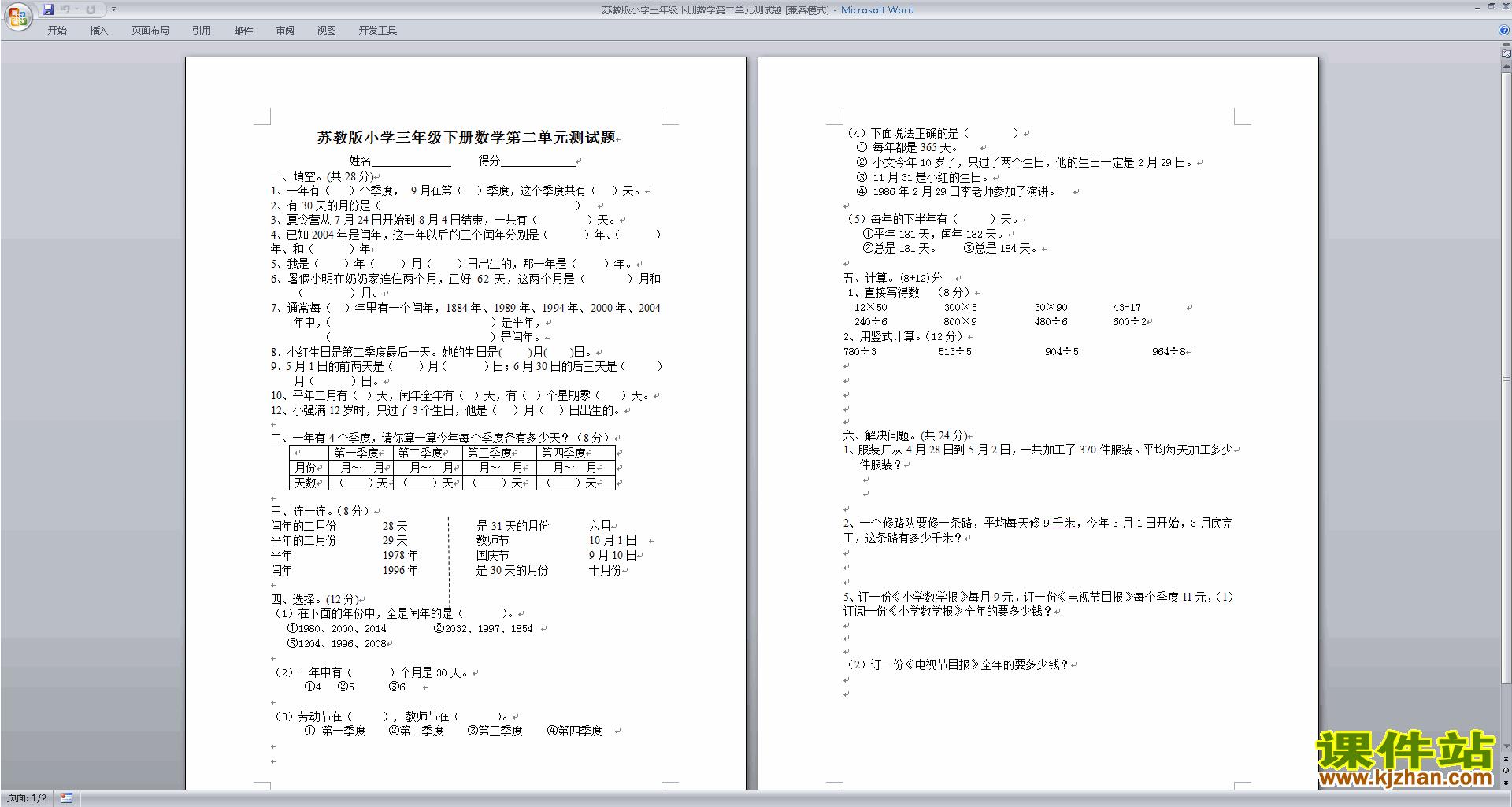Open the 开始 ribbon tab
Viewport: 1512px width, 807px height.
coord(57,31)
